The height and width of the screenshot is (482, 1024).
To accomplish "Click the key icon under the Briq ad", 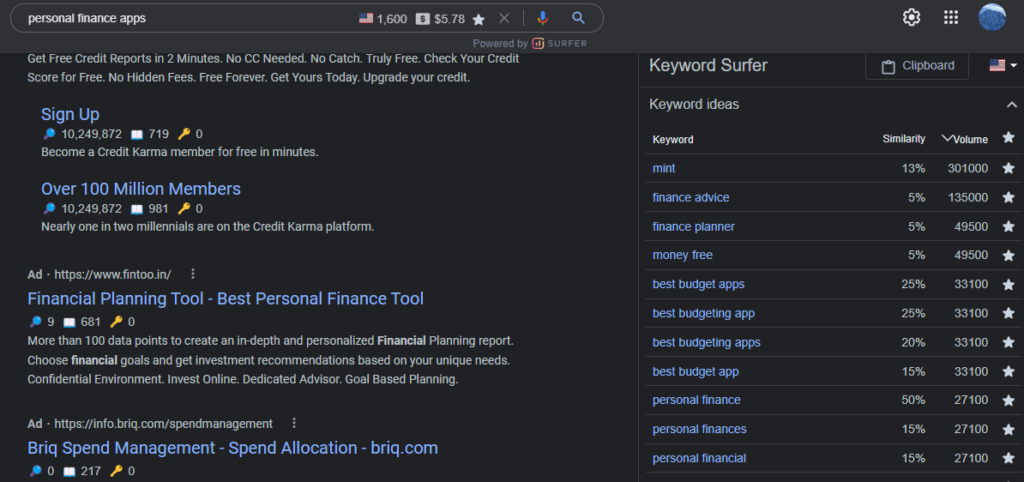I will point(116,471).
